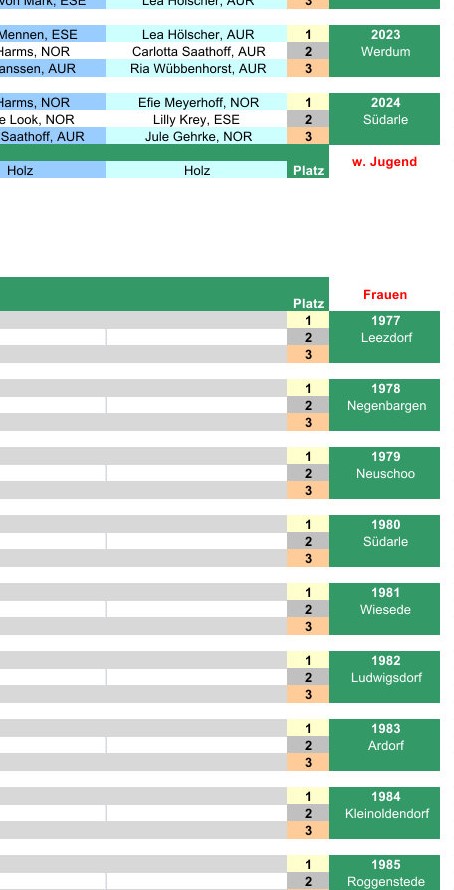Click the Efie Meyerhoff, NOR cell

196,103
